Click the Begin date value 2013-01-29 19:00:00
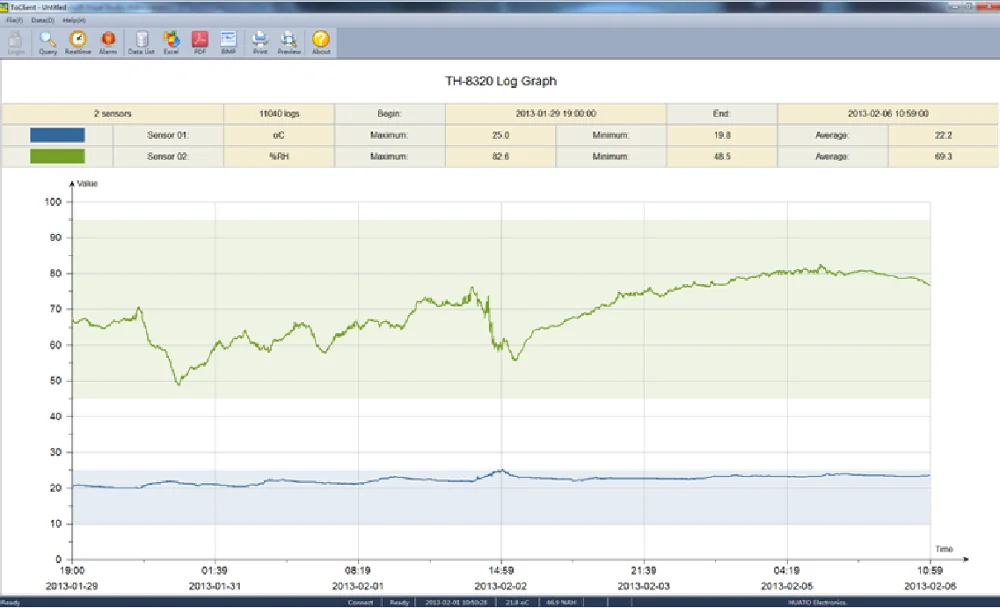 (555, 113)
